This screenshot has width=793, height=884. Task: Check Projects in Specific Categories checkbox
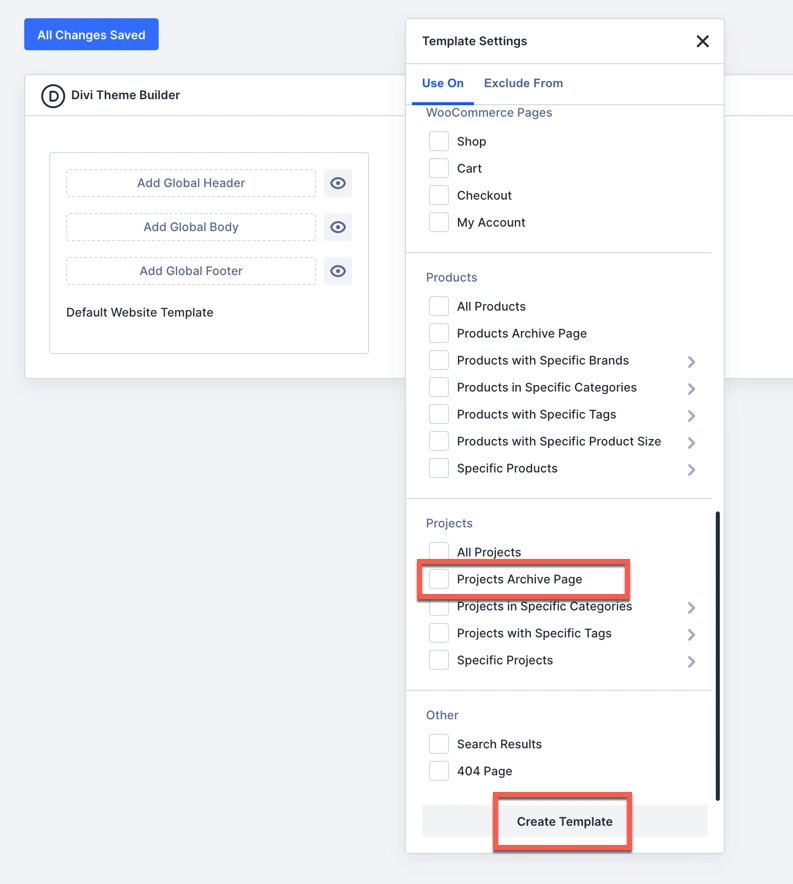438,607
